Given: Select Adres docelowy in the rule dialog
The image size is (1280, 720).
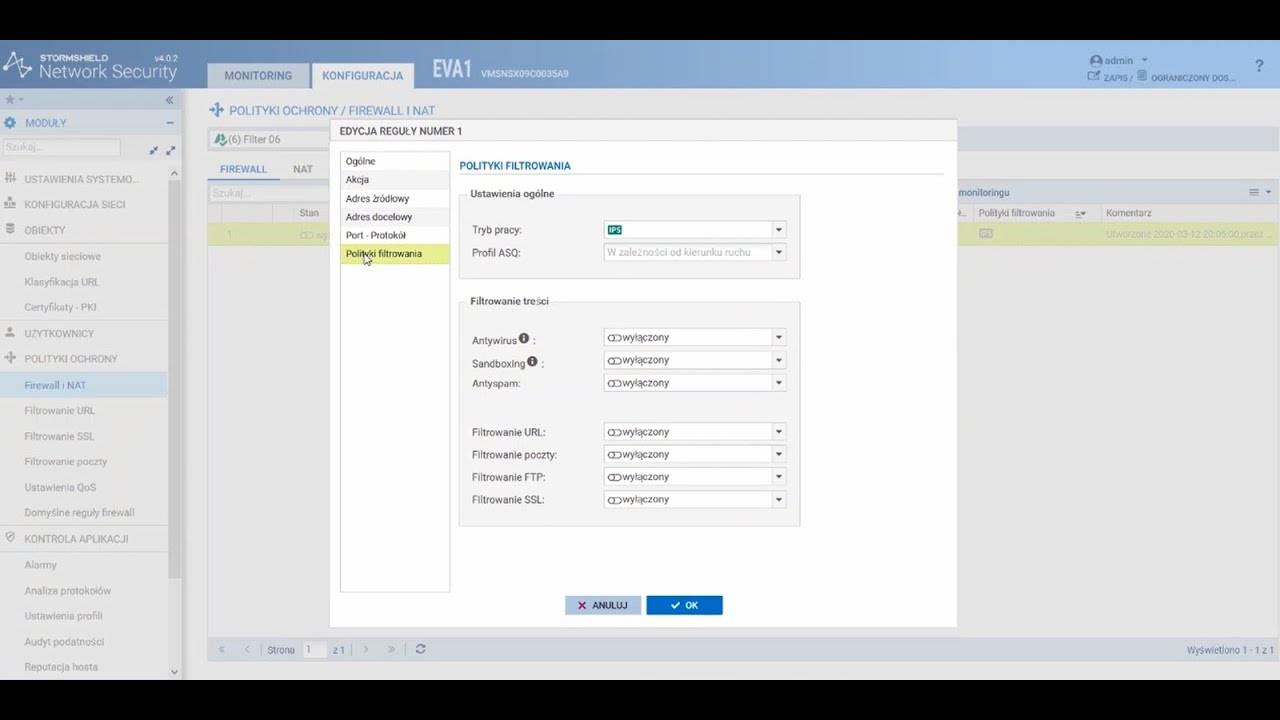Looking at the screenshot, I should tap(395, 217).
